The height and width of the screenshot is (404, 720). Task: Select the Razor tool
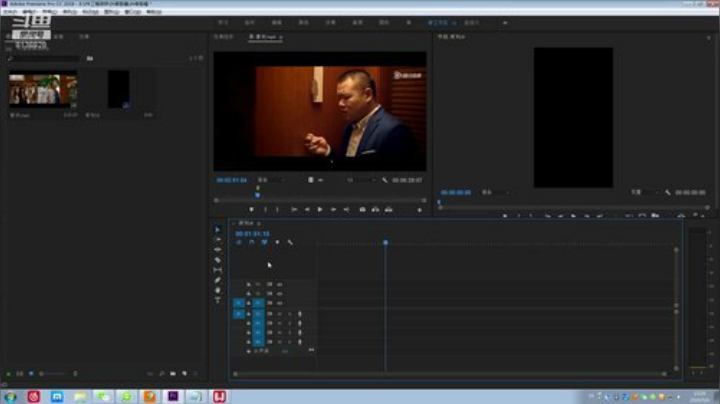click(x=217, y=260)
